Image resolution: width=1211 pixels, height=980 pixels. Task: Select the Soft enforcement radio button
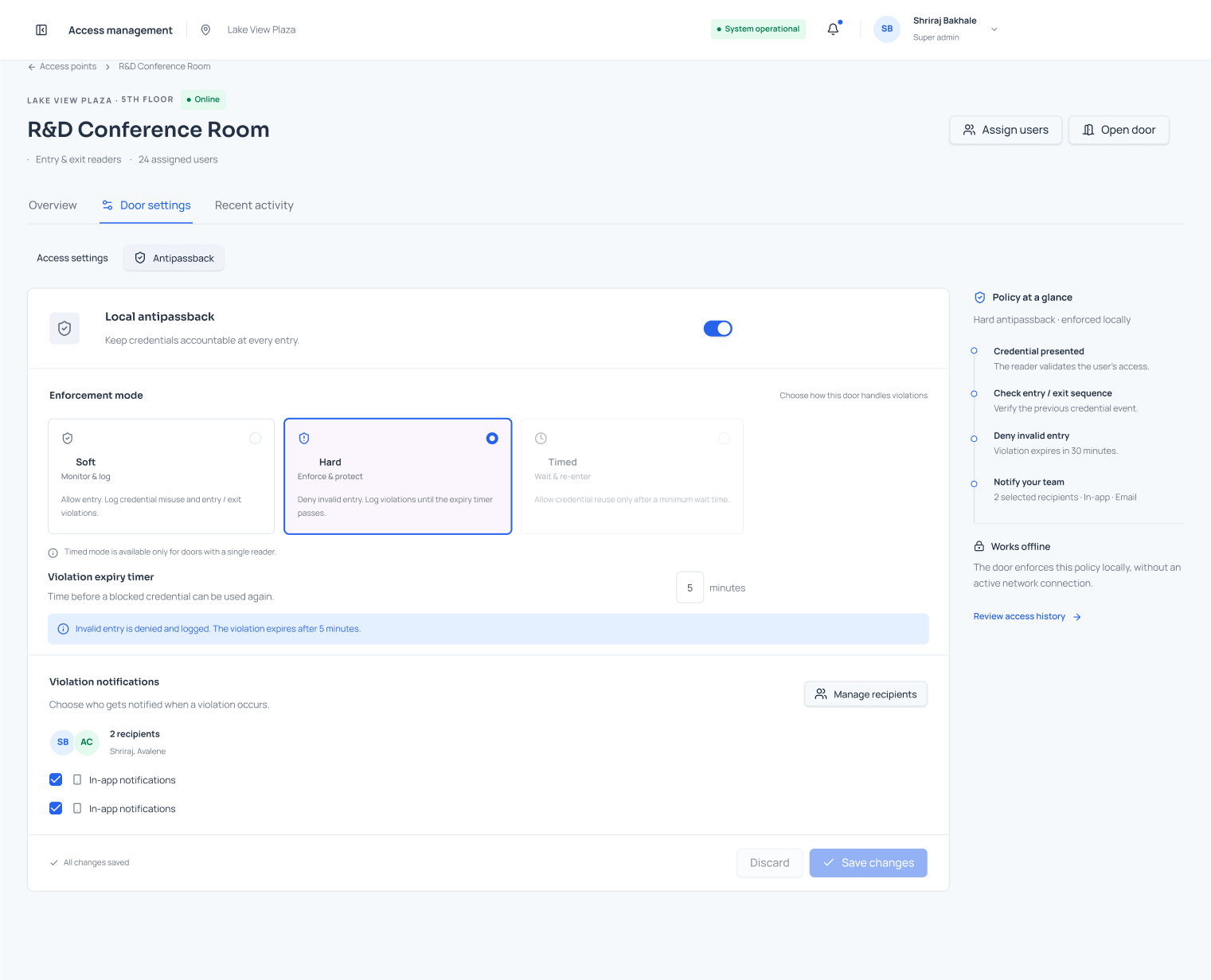coord(256,439)
